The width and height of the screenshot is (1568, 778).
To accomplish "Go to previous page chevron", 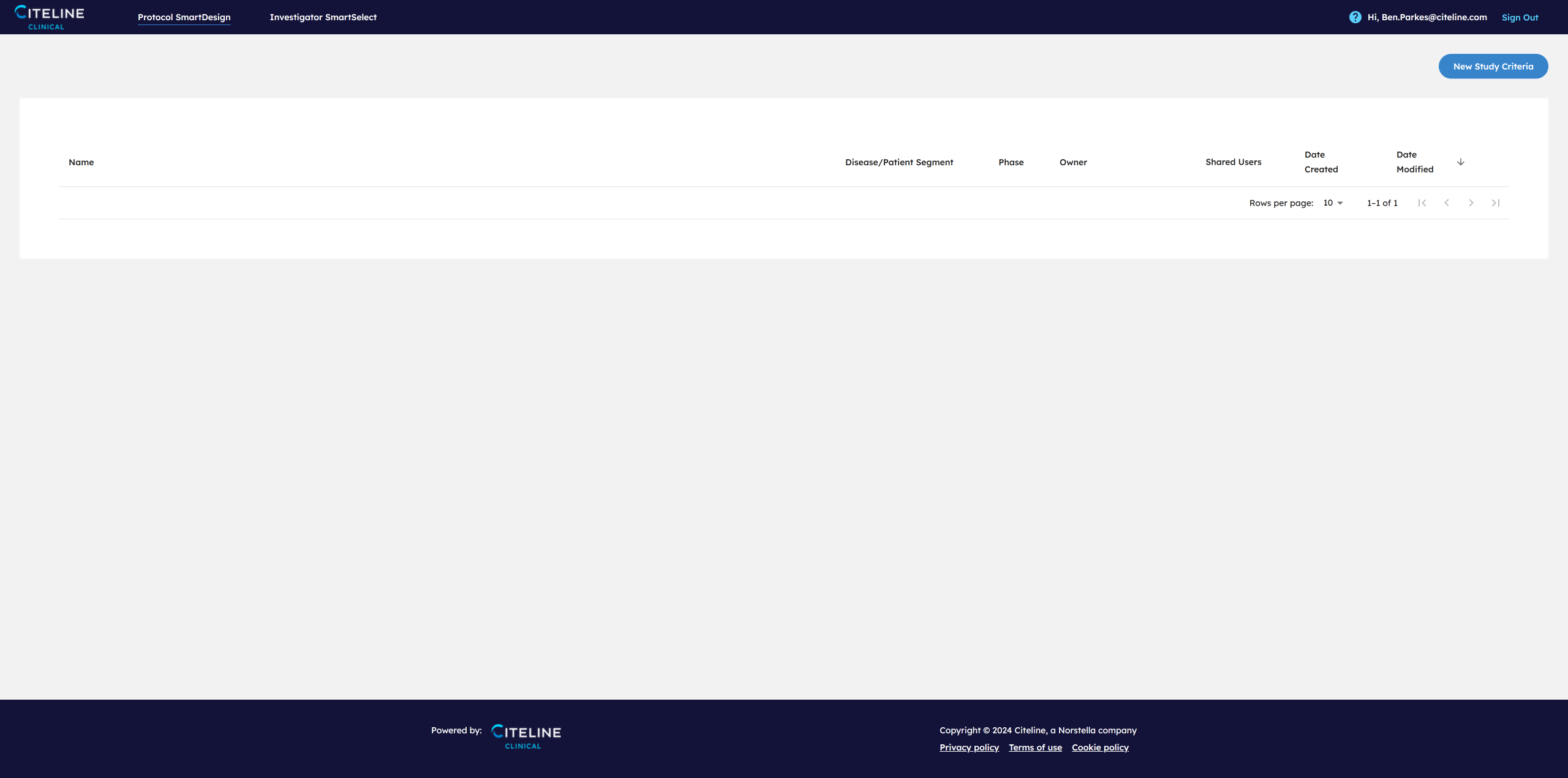I will 1446,203.
